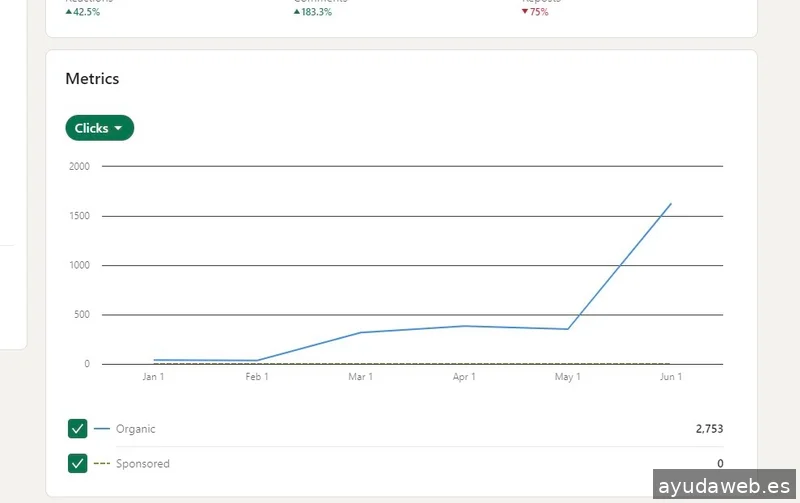Uncheck the Sponsored checkbox

(x=78, y=463)
